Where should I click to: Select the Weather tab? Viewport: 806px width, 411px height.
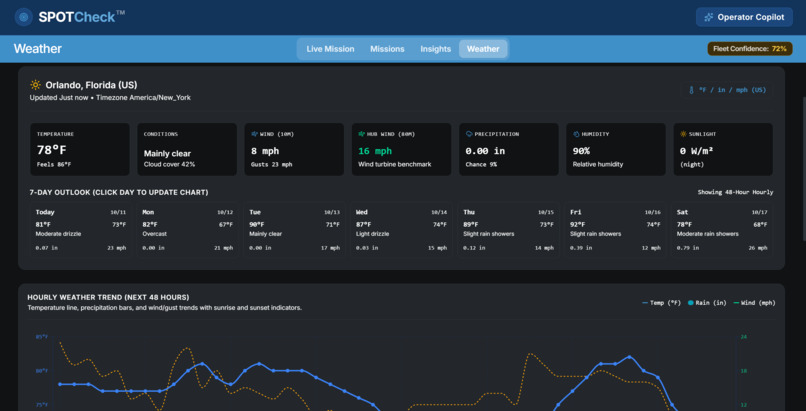[x=483, y=49]
